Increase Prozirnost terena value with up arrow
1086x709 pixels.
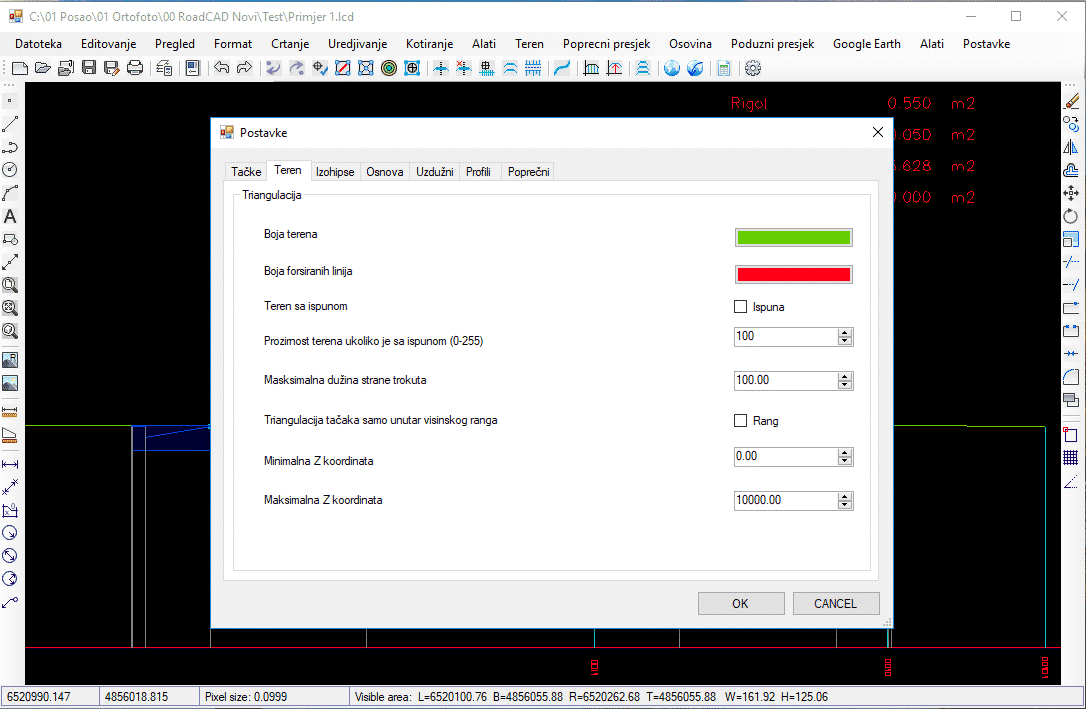coord(845,332)
